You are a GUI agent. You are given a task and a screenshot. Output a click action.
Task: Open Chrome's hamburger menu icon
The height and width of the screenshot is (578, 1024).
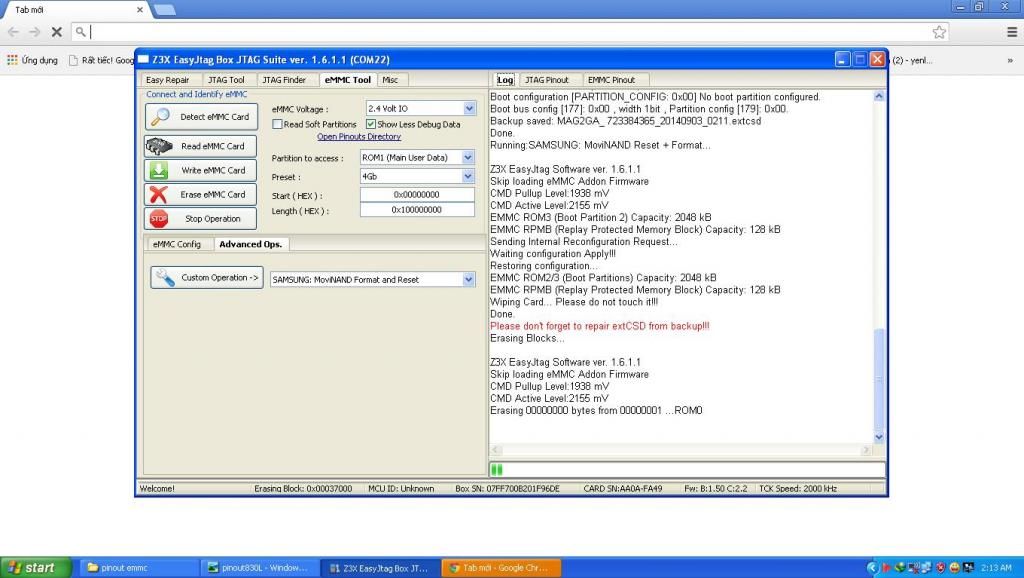tap(1012, 32)
